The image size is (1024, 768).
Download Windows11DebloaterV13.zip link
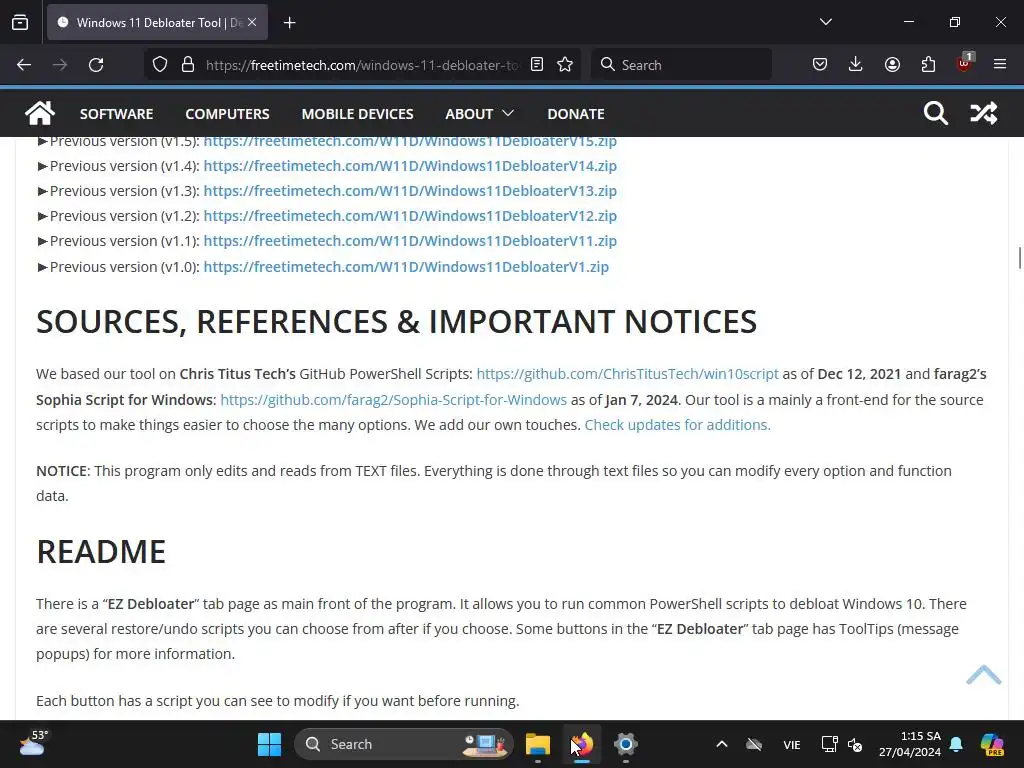tap(410, 191)
